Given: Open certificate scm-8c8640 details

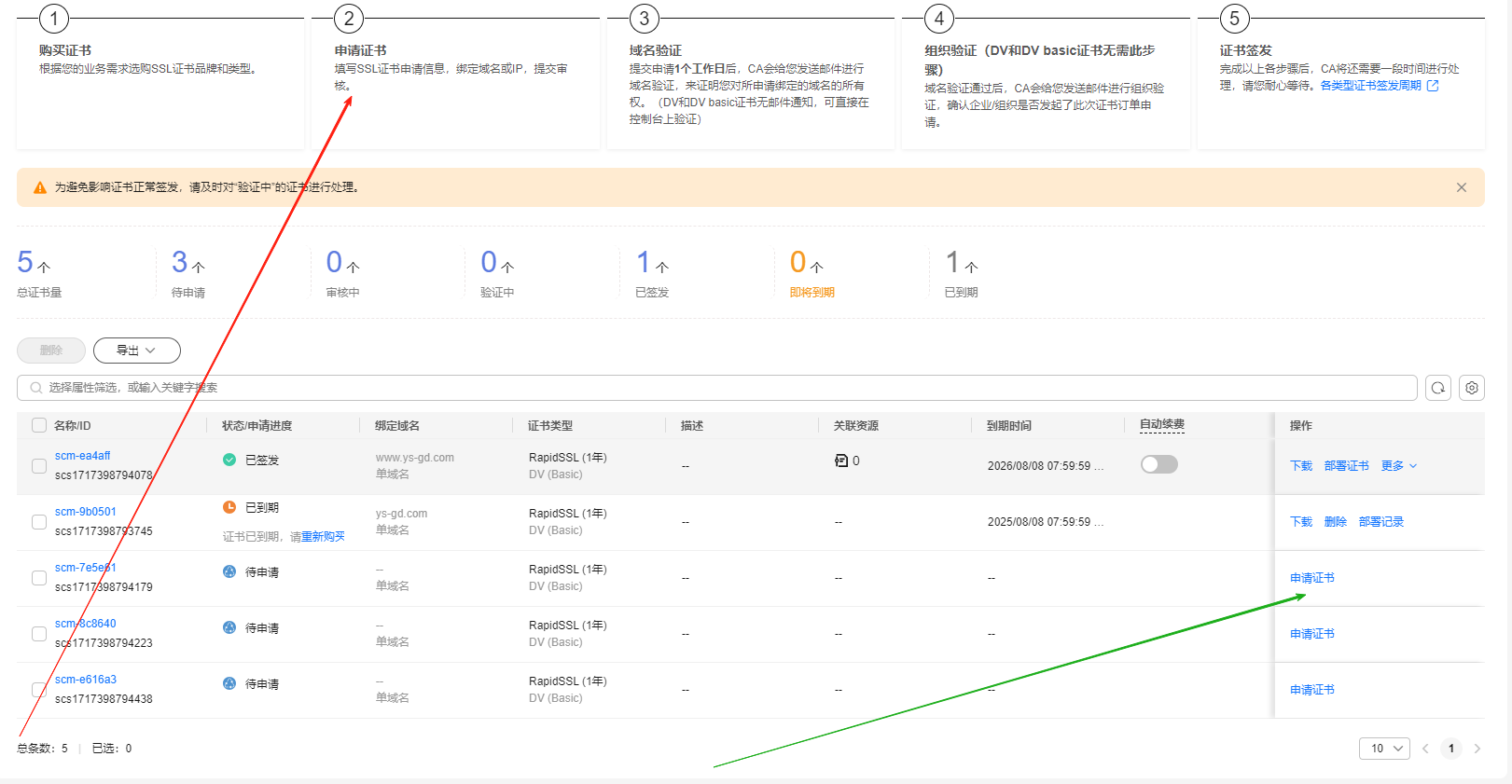Looking at the screenshot, I should [86, 624].
